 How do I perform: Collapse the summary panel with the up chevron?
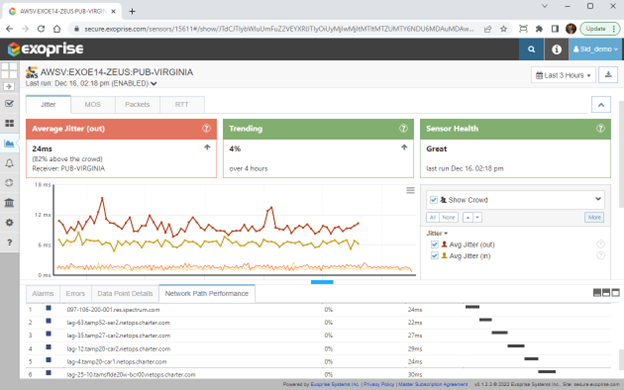[601, 105]
